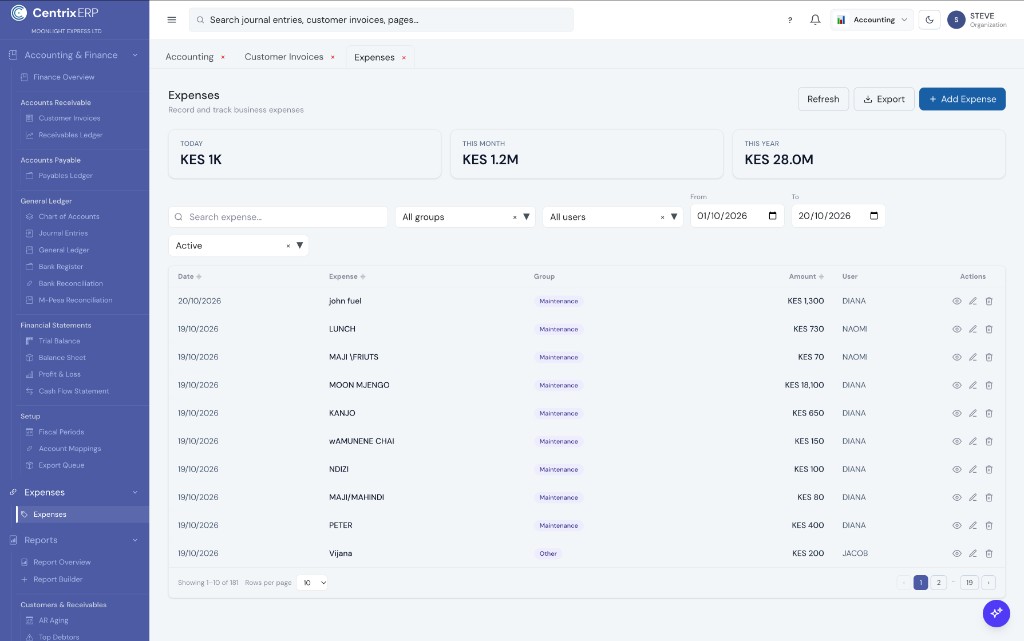1024x641 pixels.
Task: Open Trial Balance in the sidebar
Action: pos(59,341)
